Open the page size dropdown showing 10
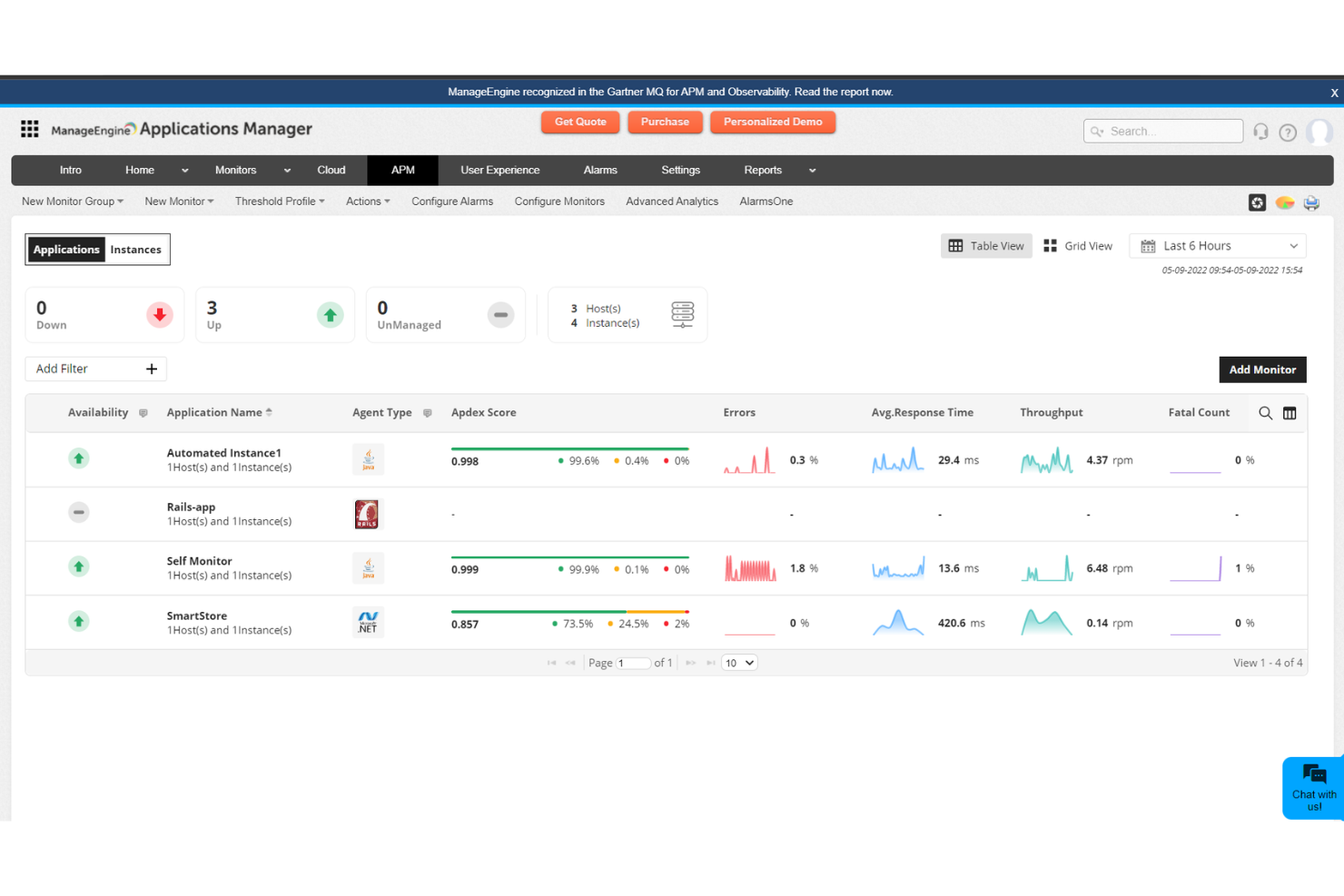1344x896 pixels. [738, 663]
